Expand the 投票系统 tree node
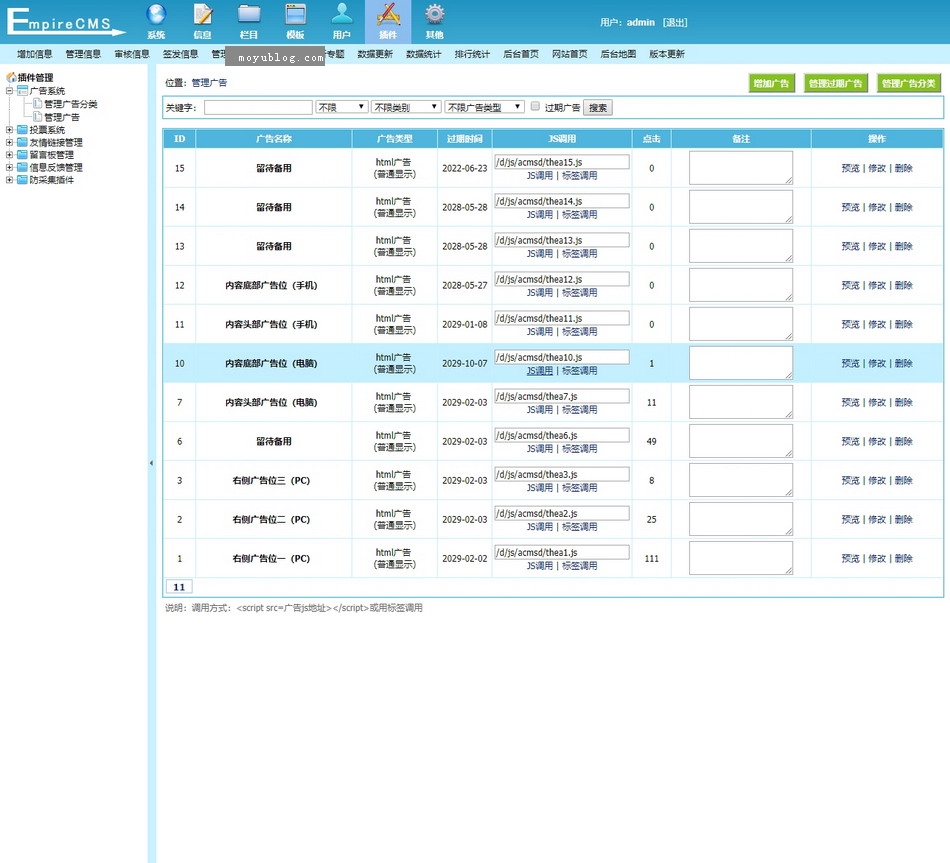Image resolution: width=950 pixels, height=863 pixels. pos(9,130)
